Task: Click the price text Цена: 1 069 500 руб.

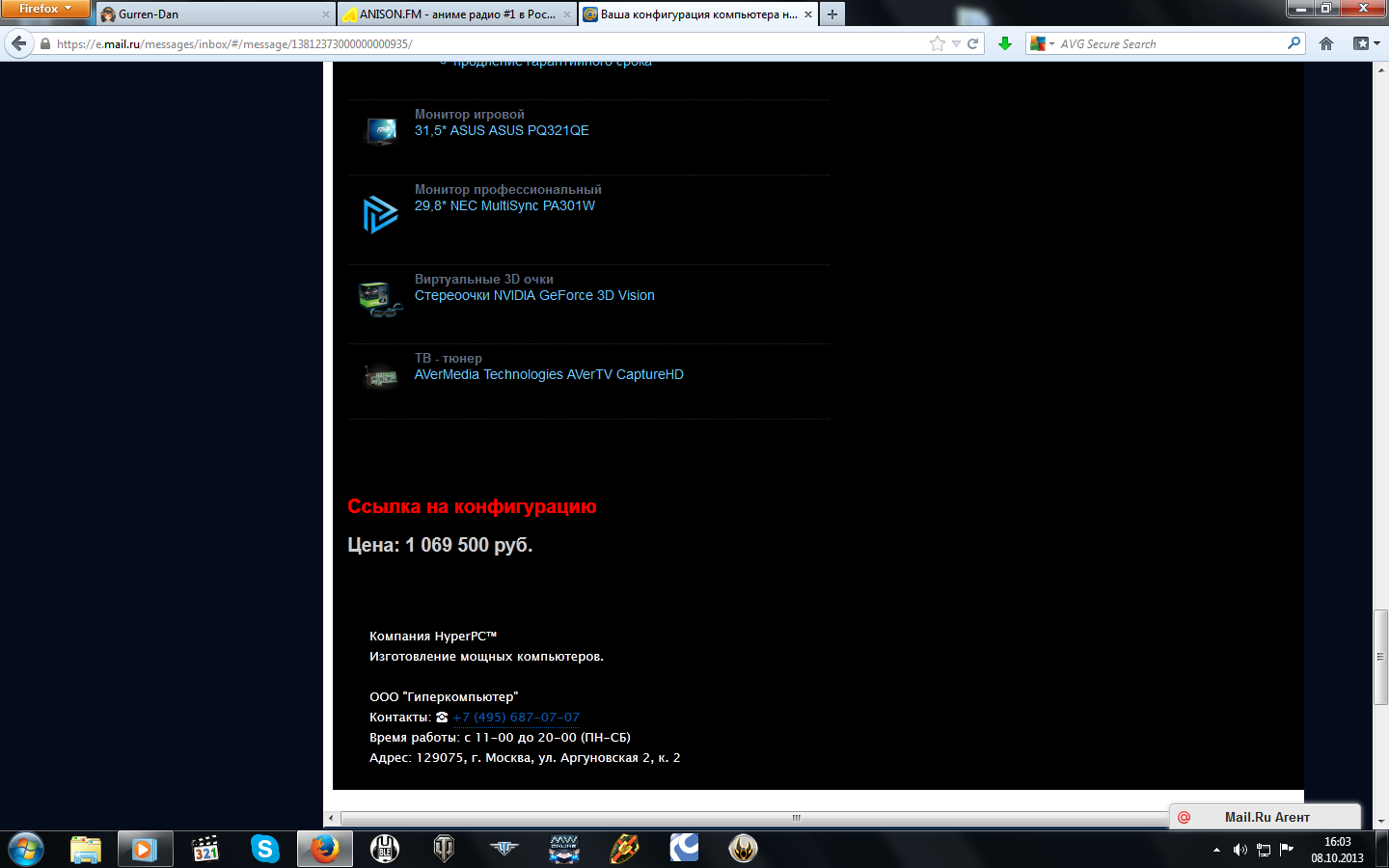Action: [440, 545]
